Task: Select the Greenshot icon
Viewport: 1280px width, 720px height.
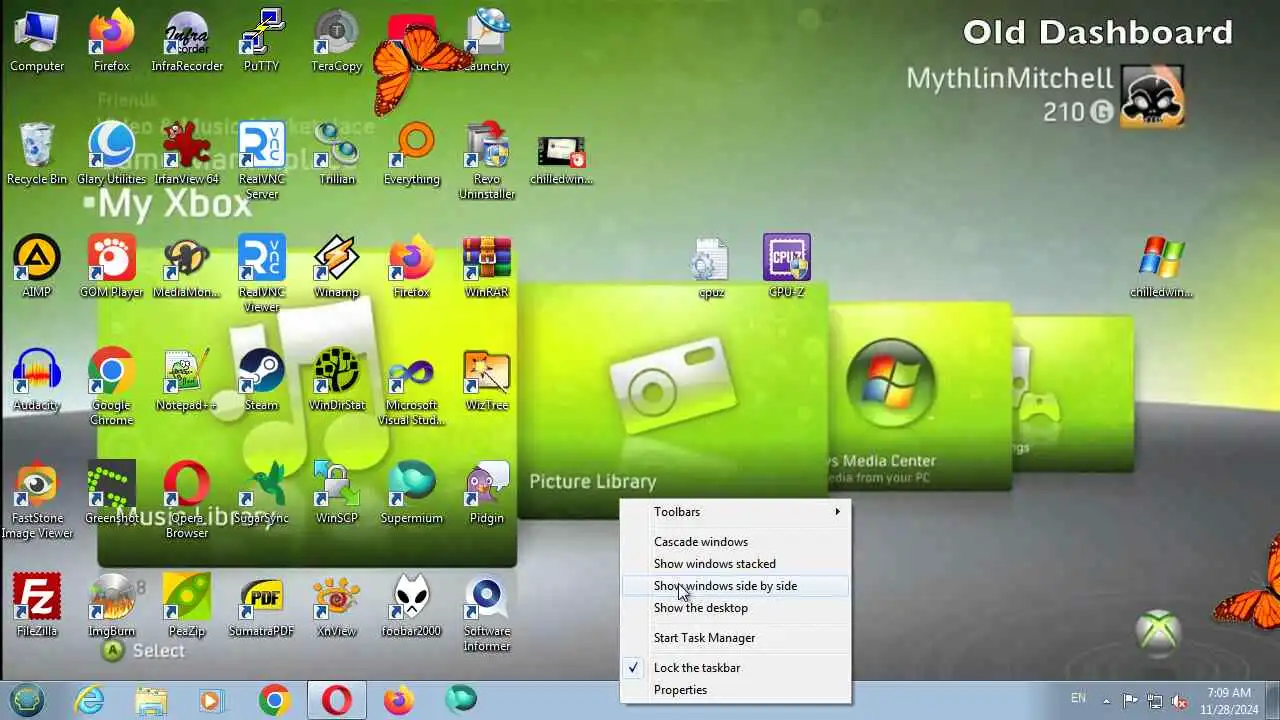Action: coord(111,494)
